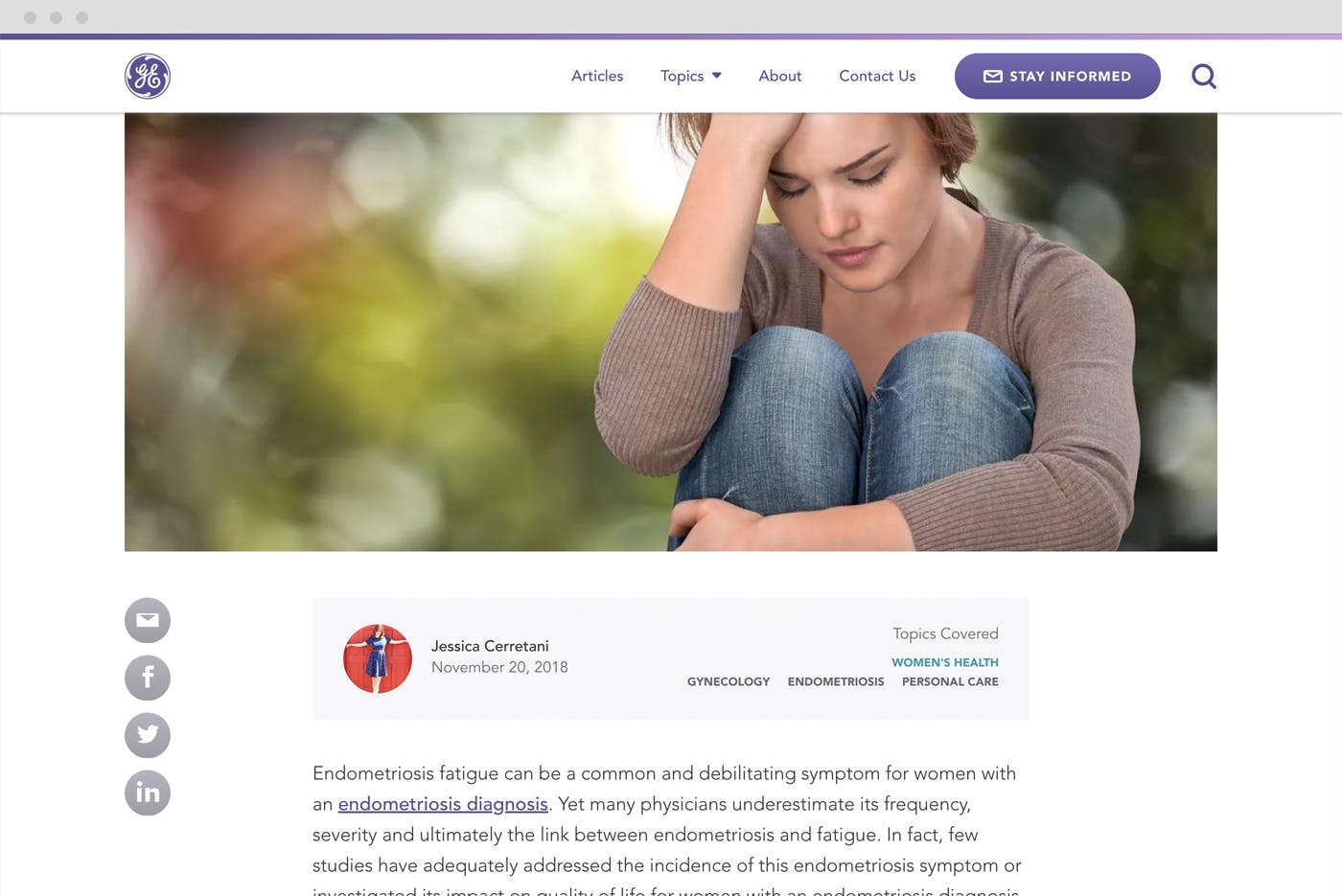Viewport: 1342px width, 896px height.
Task: Select the Women's Health topic
Action: pyautogui.click(x=945, y=662)
